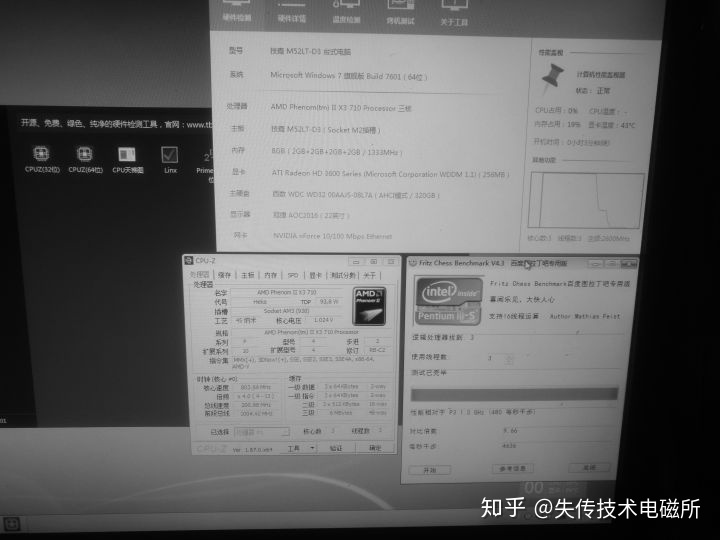The width and height of the screenshot is (720, 540).
Task: Switch to the 硬件检测 tab
Action: [x=236, y=11]
